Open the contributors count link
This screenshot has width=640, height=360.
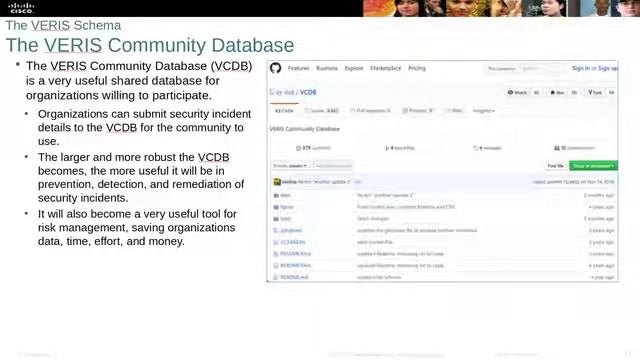(574, 148)
